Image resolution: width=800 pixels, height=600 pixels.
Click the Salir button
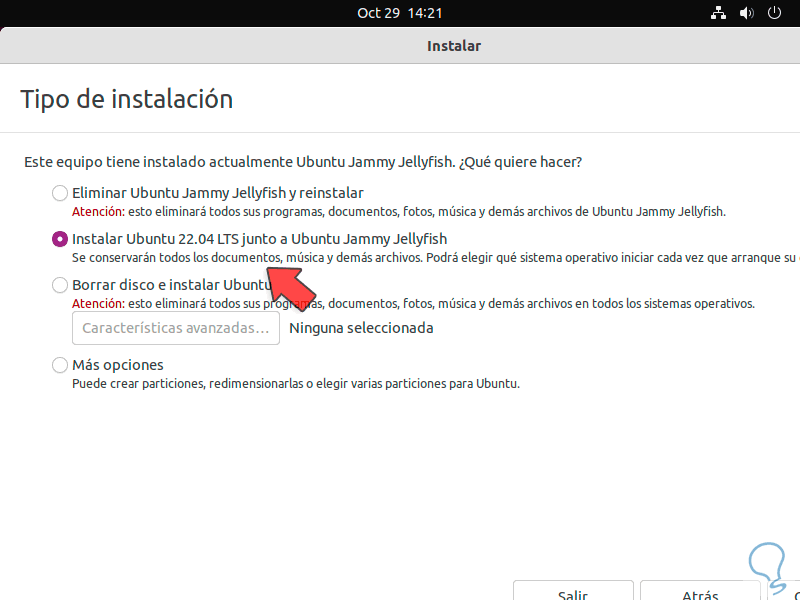pyautogui.click(x=573, y=592)
